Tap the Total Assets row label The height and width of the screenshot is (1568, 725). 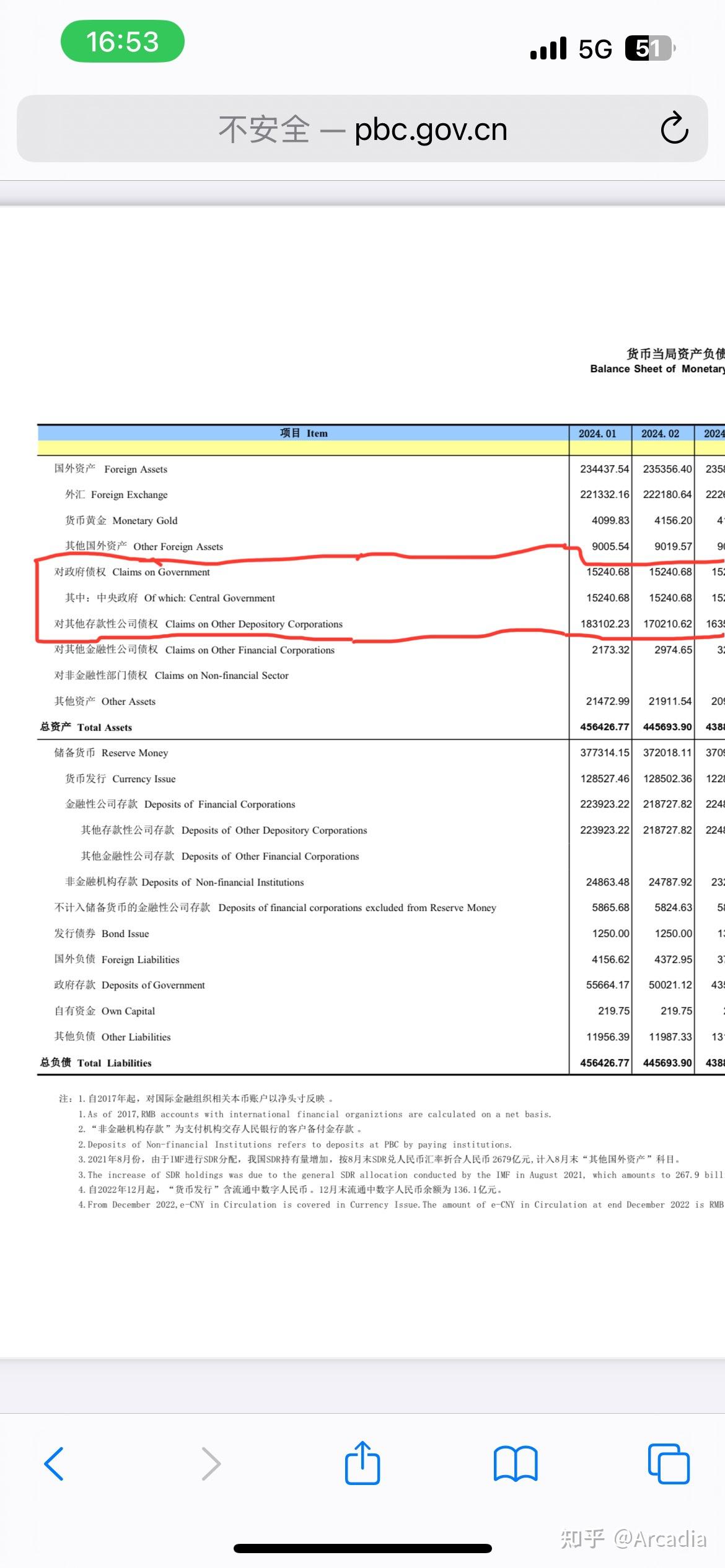[86, 727]
